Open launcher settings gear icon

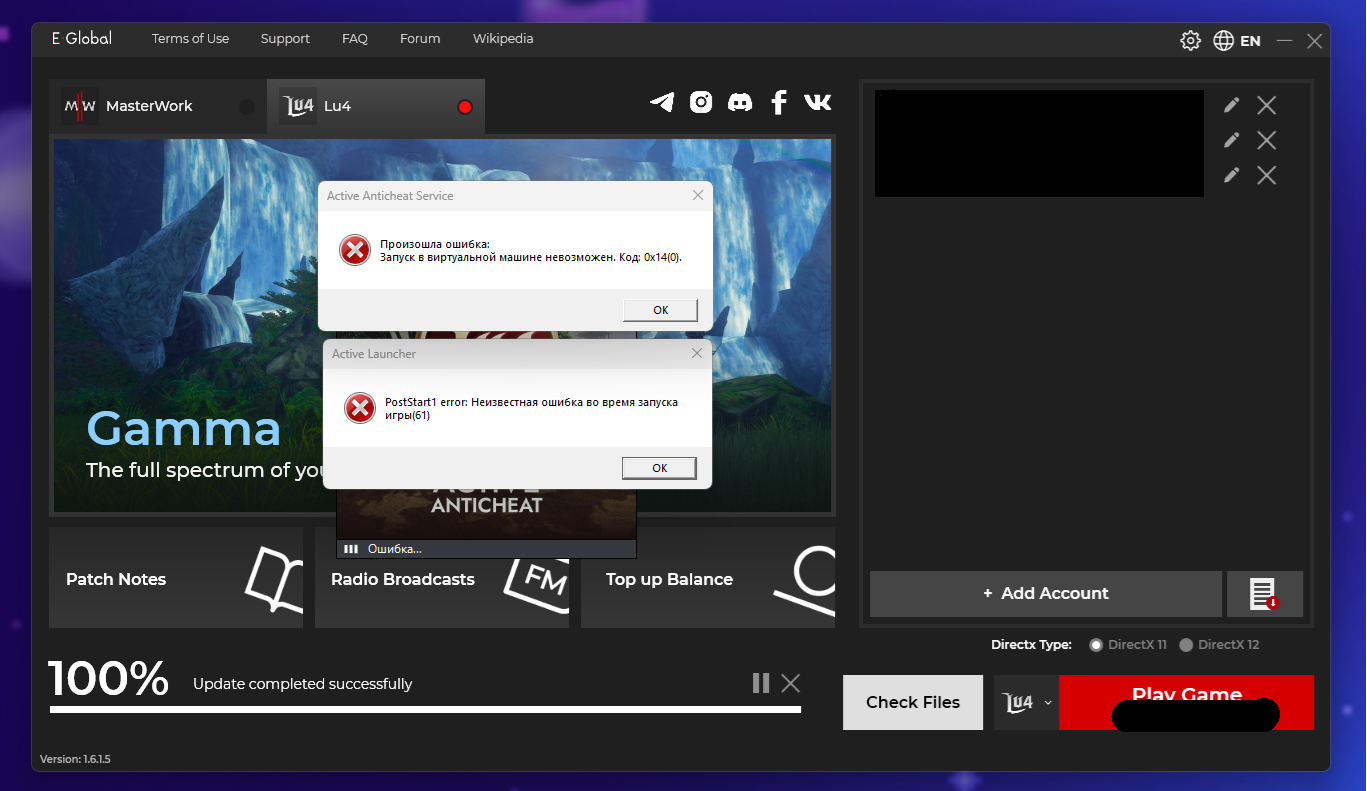(1190, 41)
